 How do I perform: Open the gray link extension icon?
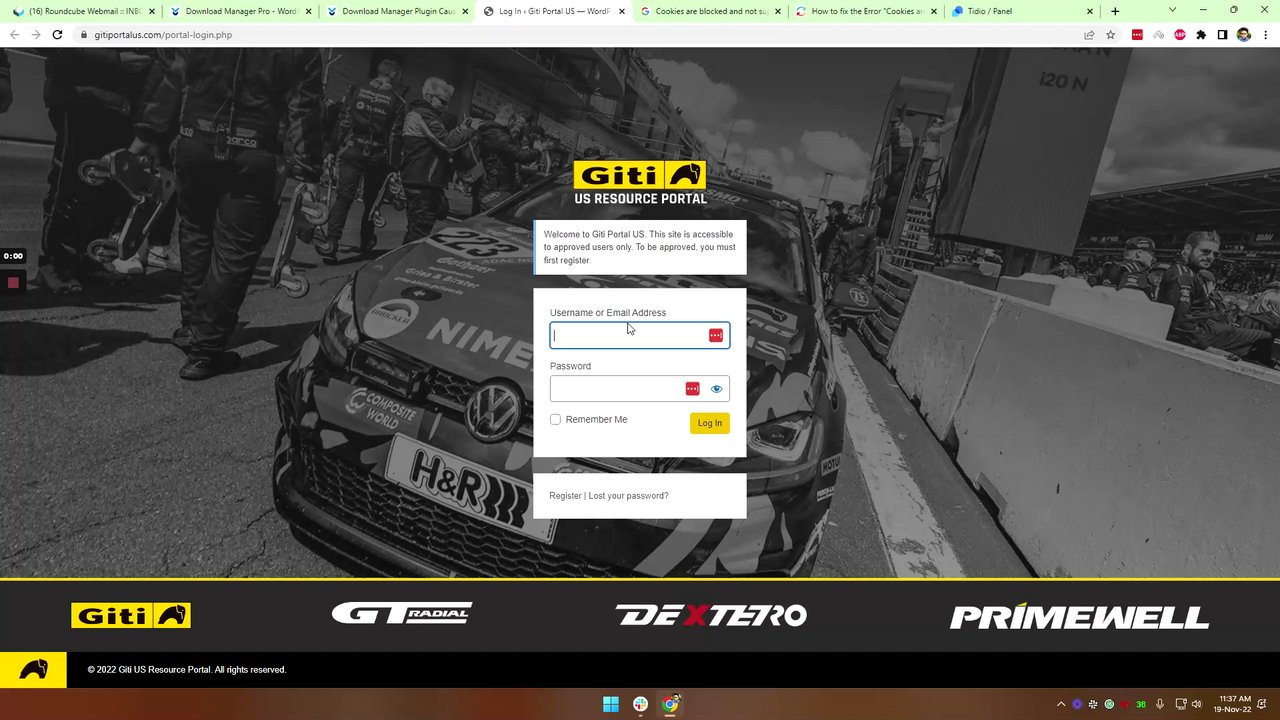coord(1159,34)
